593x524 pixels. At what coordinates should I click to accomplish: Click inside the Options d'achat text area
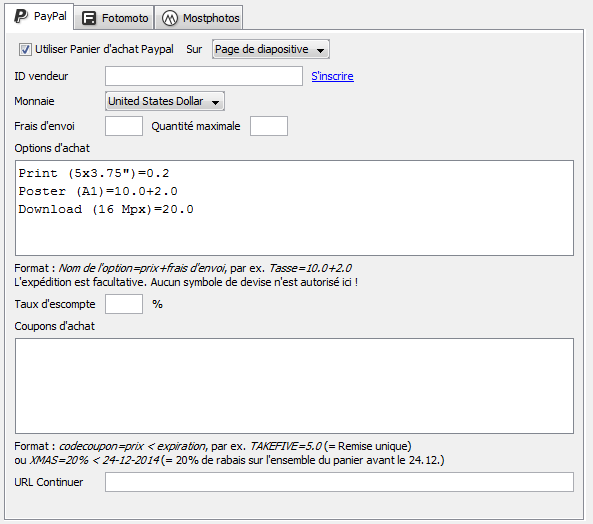pos(294,208)
